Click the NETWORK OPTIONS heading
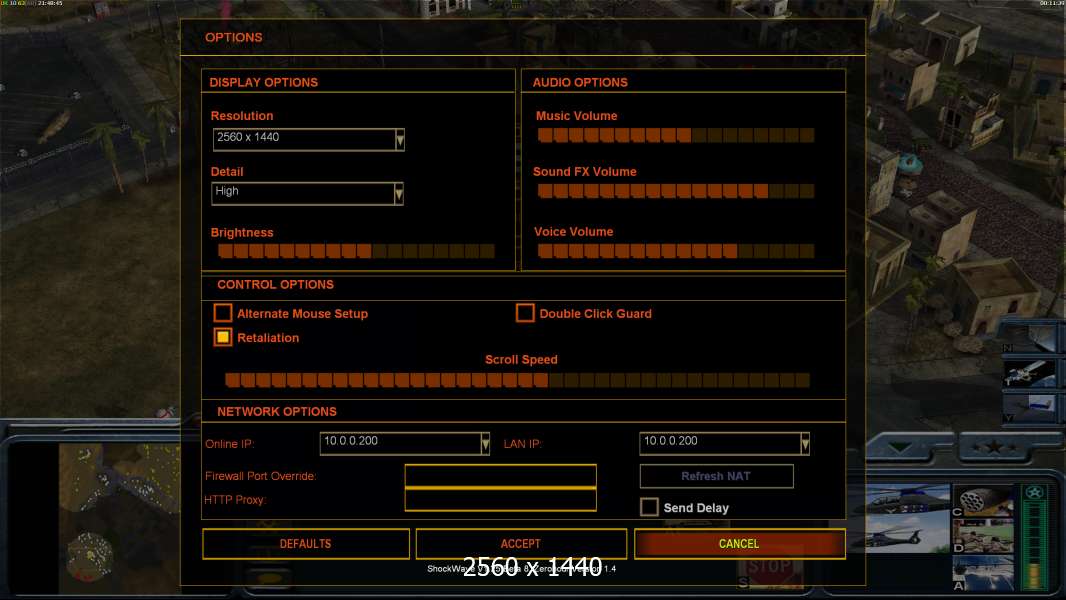 277,412
